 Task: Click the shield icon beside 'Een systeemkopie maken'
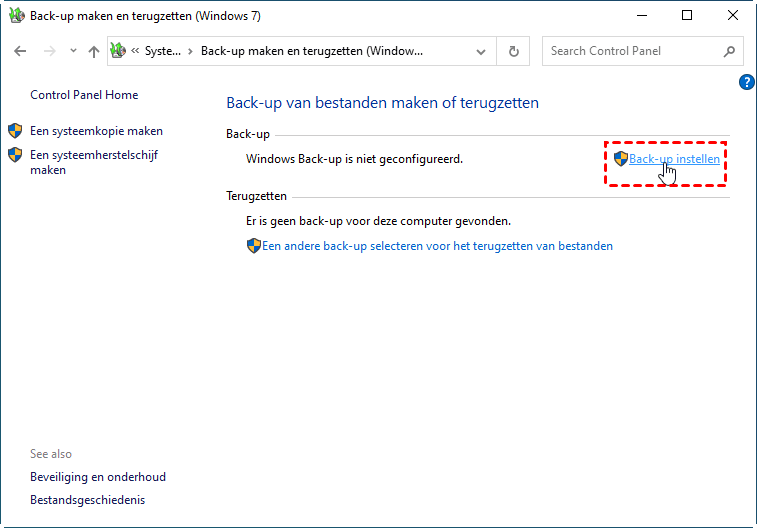tap(15, 130)
